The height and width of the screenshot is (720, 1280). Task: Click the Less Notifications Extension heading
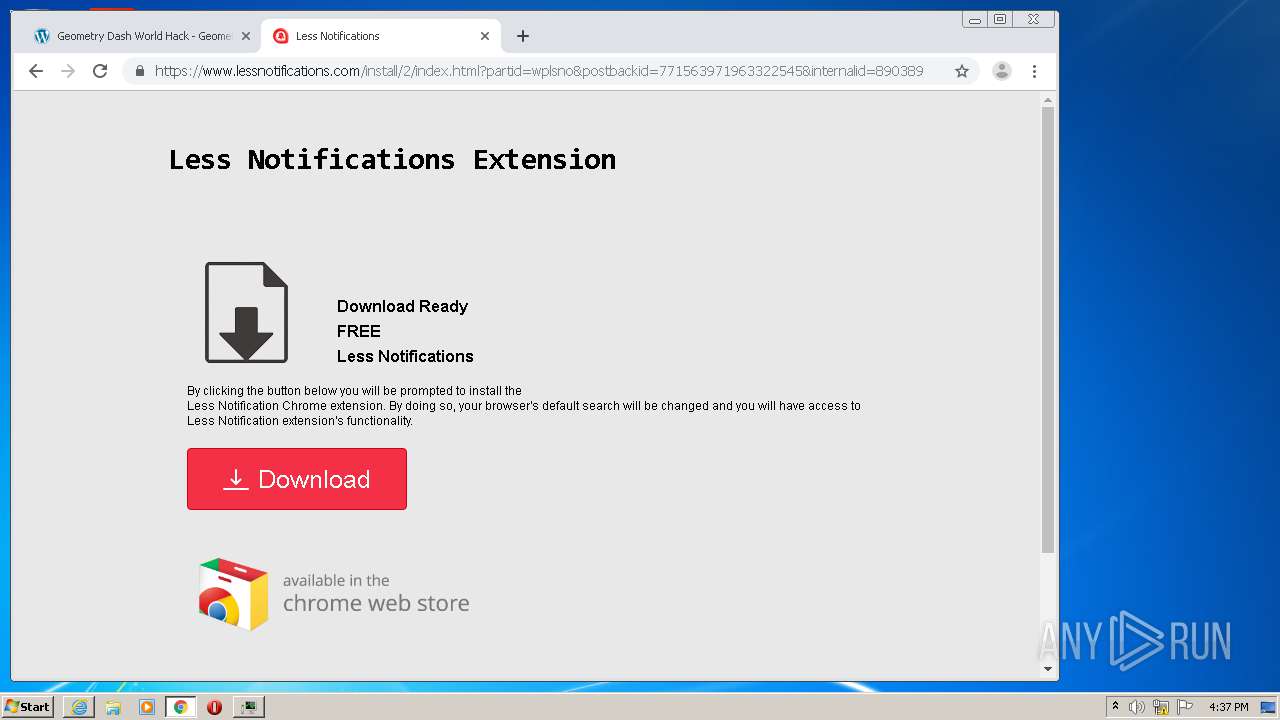point(392,159)
